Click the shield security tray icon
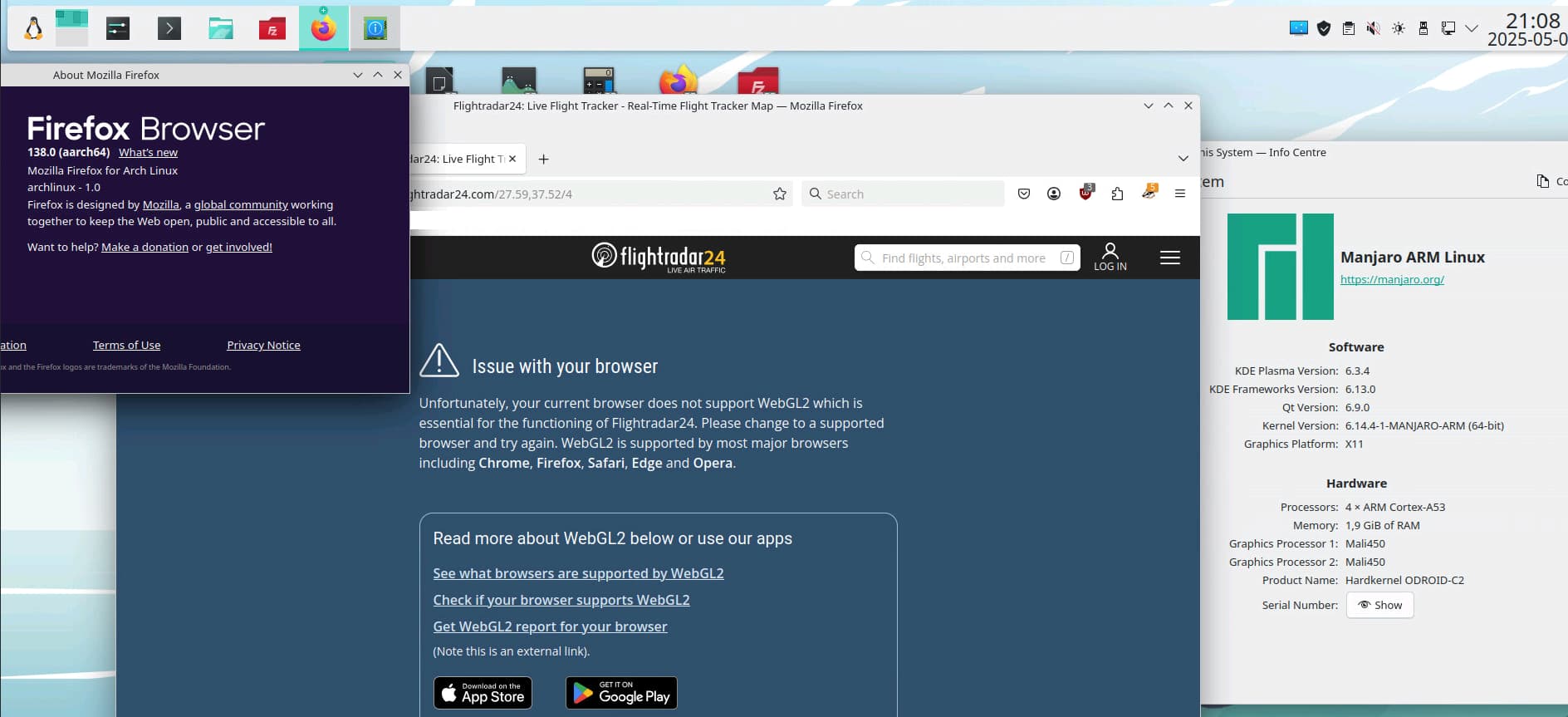This screenshot has width=1568, height=717. click(x=1324, y=28)
